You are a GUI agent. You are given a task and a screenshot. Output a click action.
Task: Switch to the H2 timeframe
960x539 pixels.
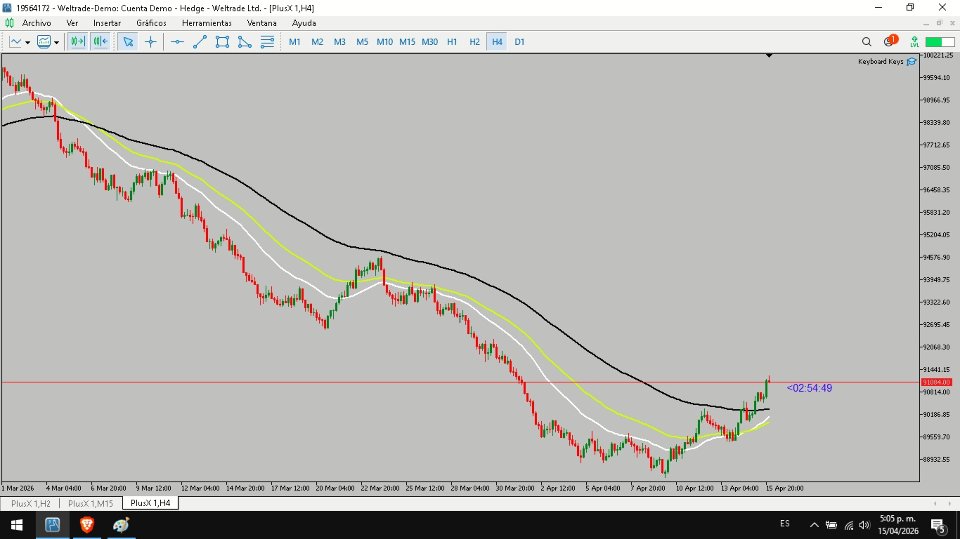click(474, 42)
